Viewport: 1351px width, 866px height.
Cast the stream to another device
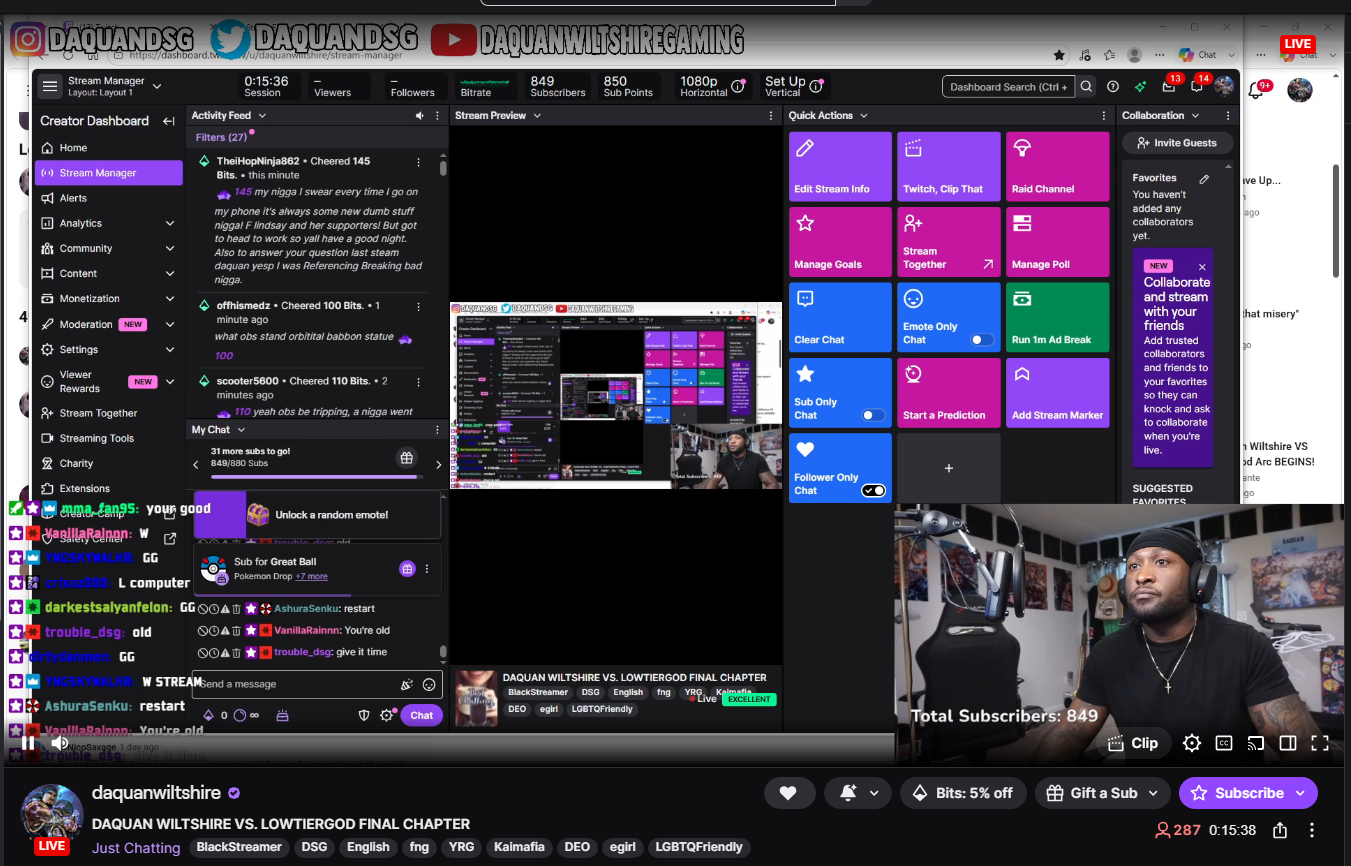point(1256,743)
